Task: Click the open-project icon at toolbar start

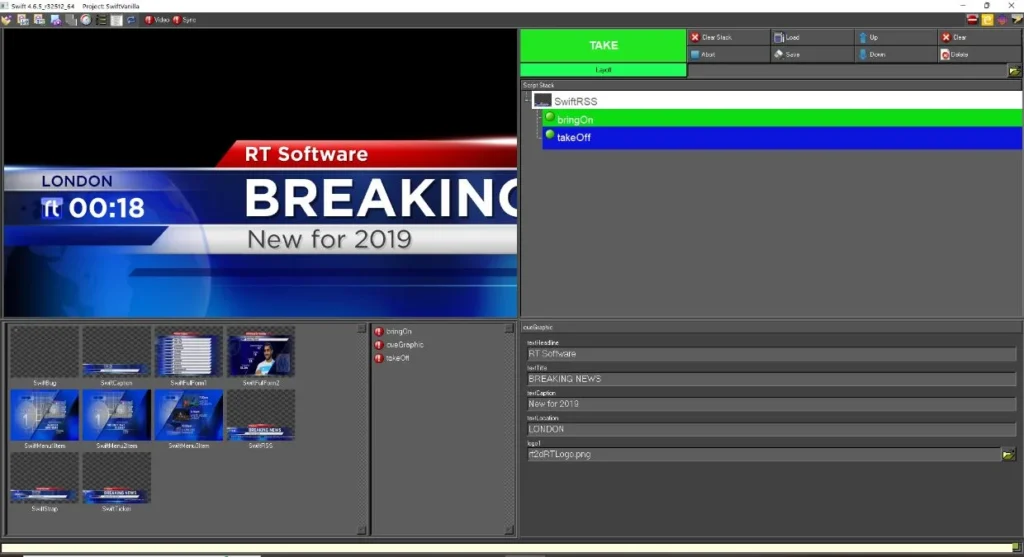Action: [7, 20]
